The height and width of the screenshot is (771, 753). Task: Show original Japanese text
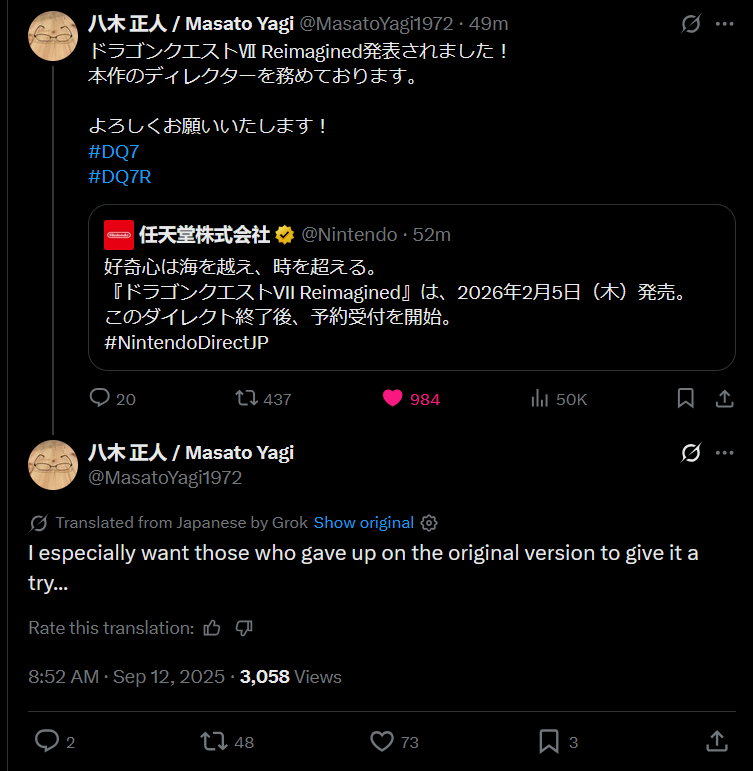[363, 522]
